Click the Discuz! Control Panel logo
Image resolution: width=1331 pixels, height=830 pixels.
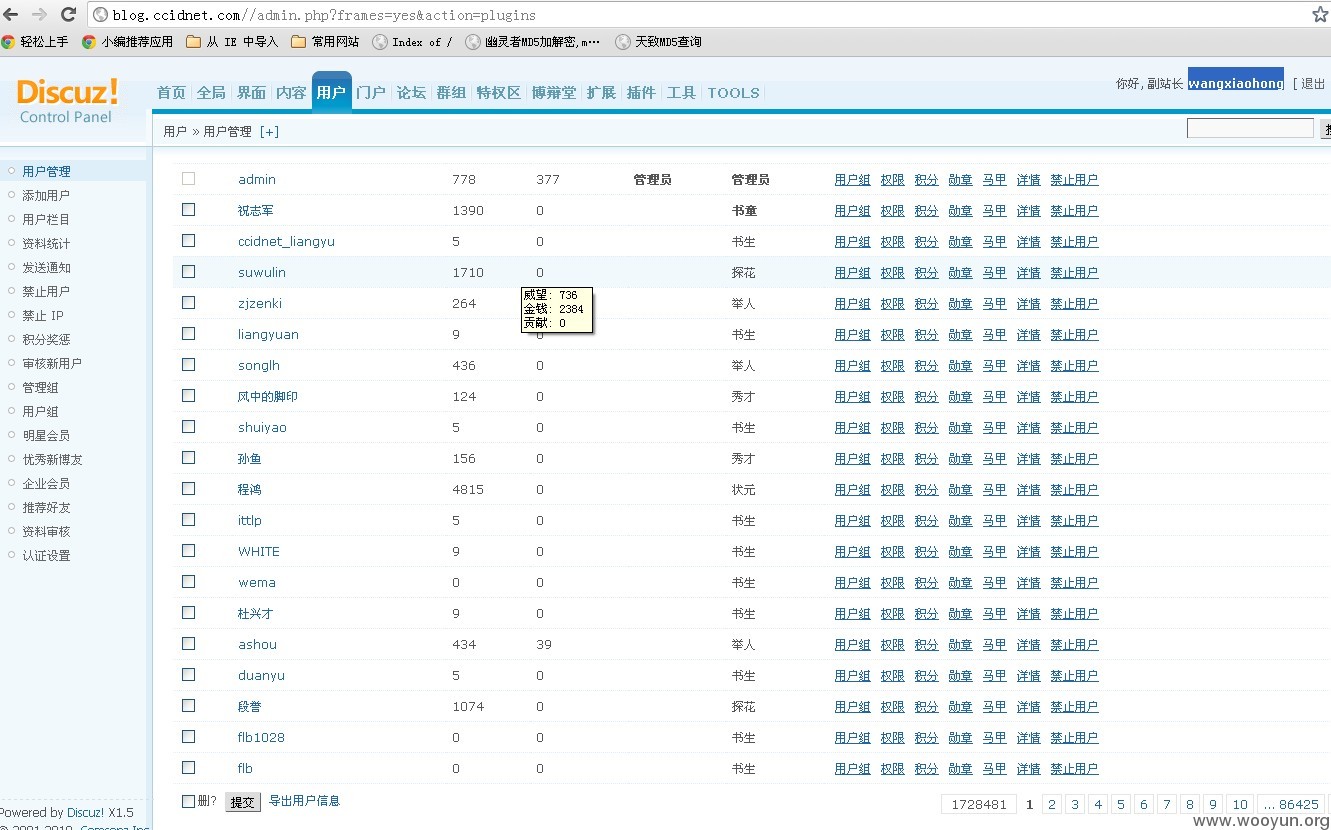click(x=67, y=101)
